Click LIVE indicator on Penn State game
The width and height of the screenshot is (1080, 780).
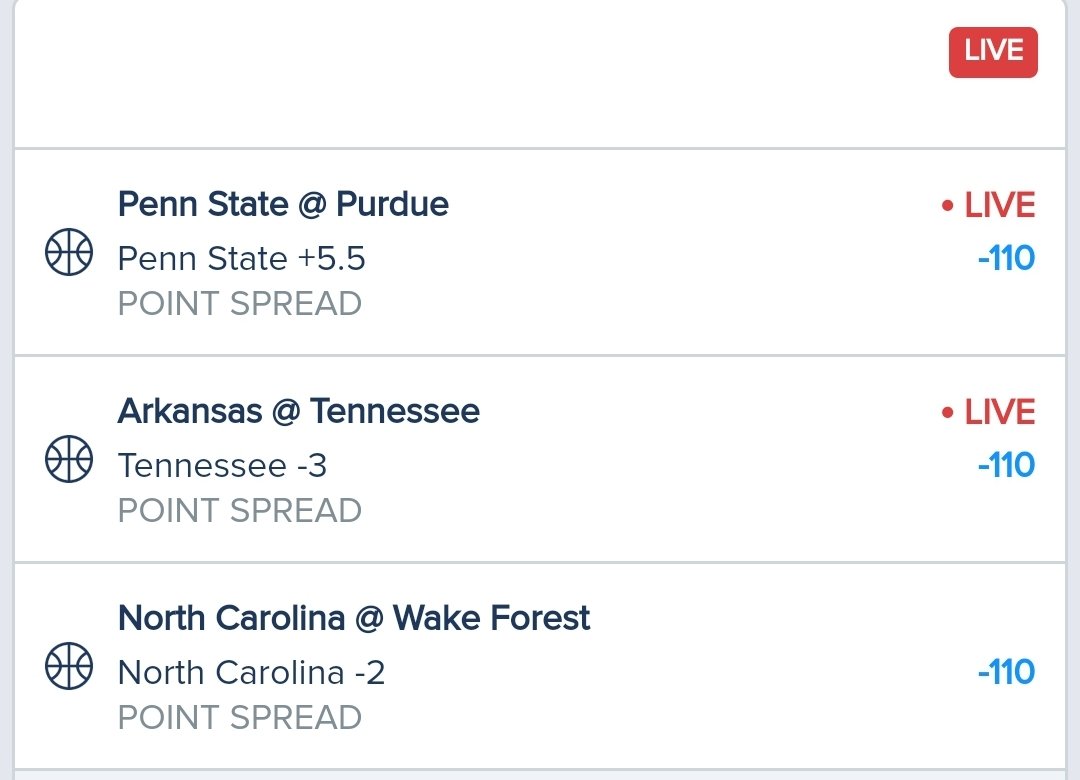click(988, 205)
